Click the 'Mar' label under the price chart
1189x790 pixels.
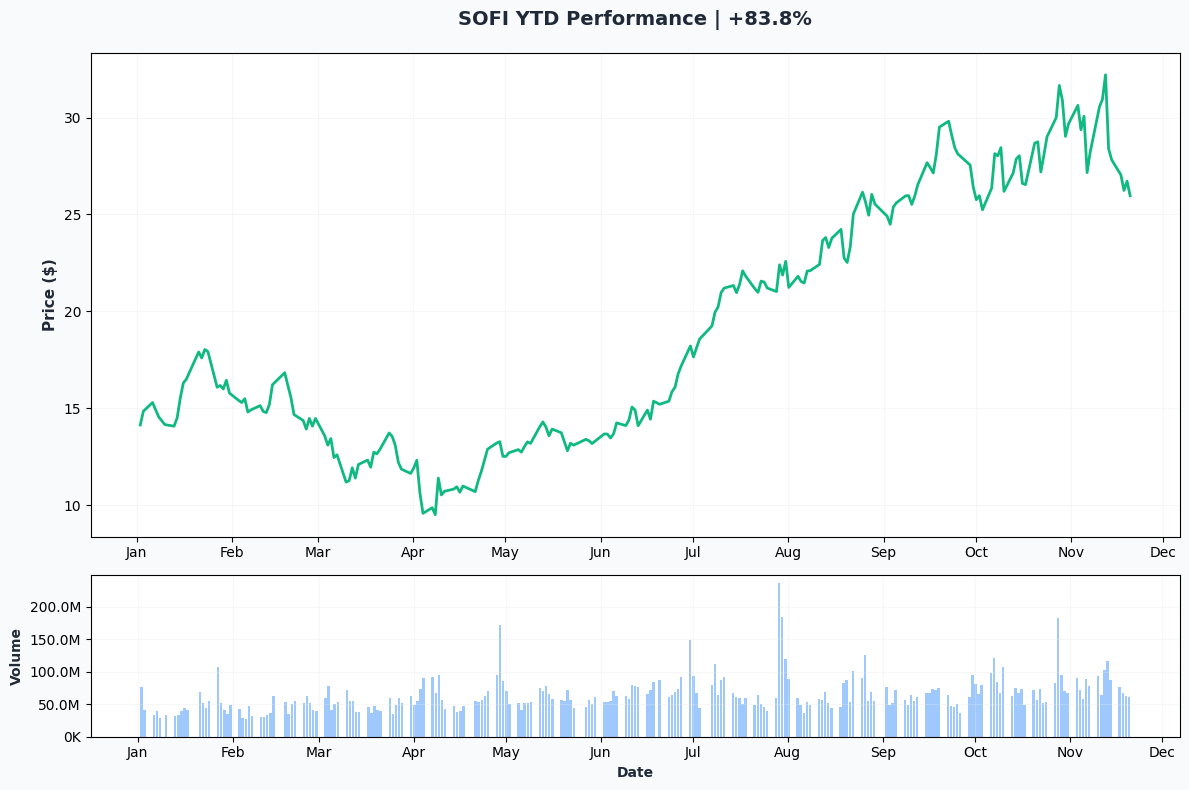tap(318, 553)
